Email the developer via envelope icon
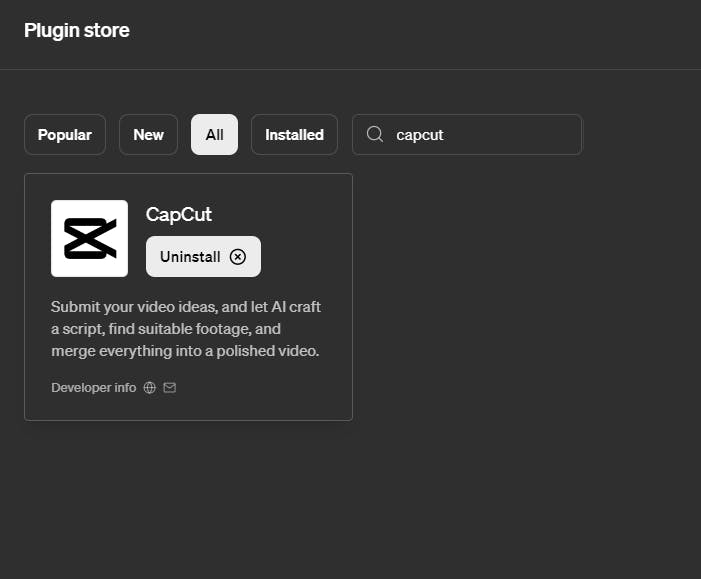Viewport: 701px width, 579px height. [169, 388]
